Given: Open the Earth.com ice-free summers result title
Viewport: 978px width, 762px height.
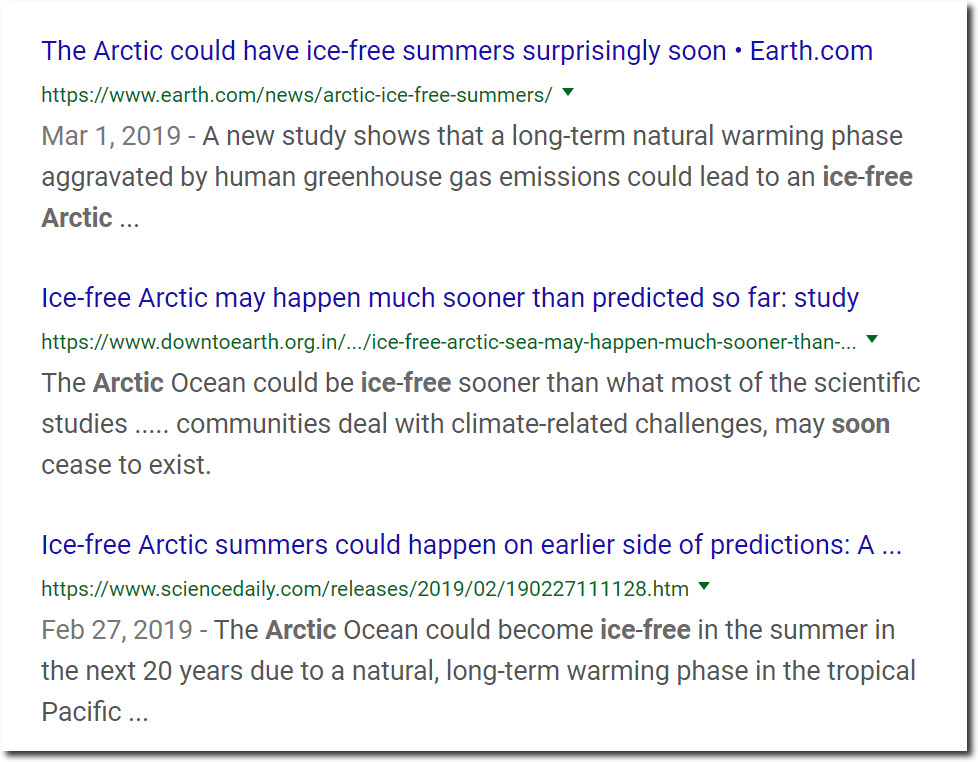Looking at the screenshot, I should click(x=457, y=51).
